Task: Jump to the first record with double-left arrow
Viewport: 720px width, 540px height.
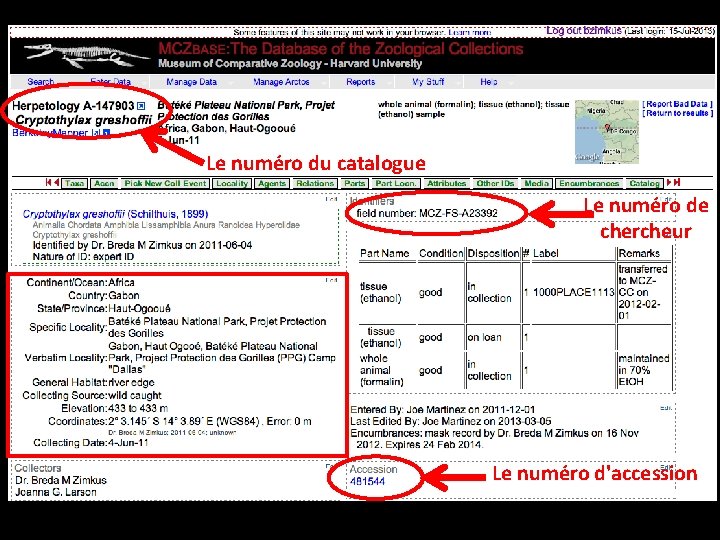Action: 48,183
